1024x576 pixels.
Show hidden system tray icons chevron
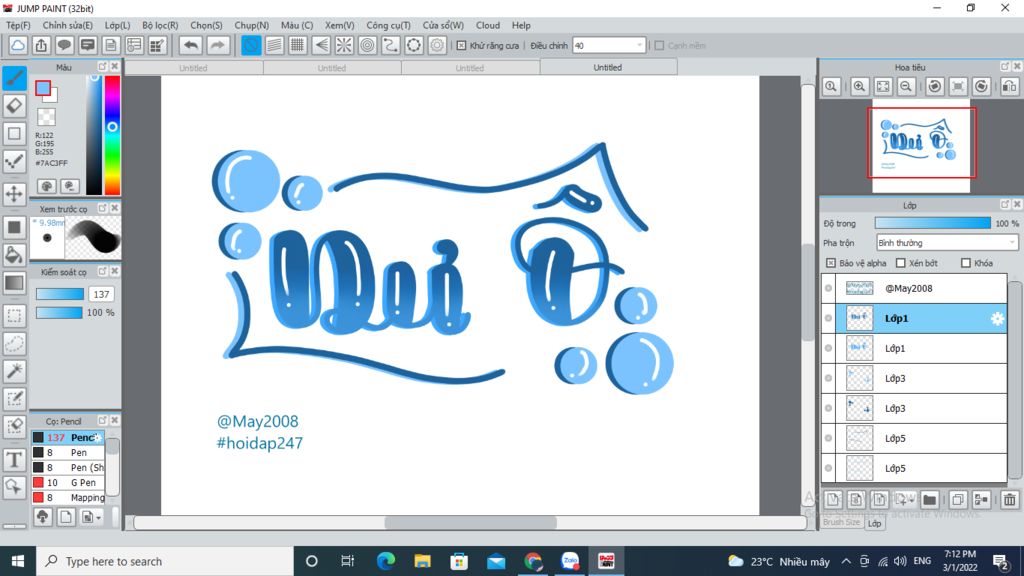(x=846, y=561)
